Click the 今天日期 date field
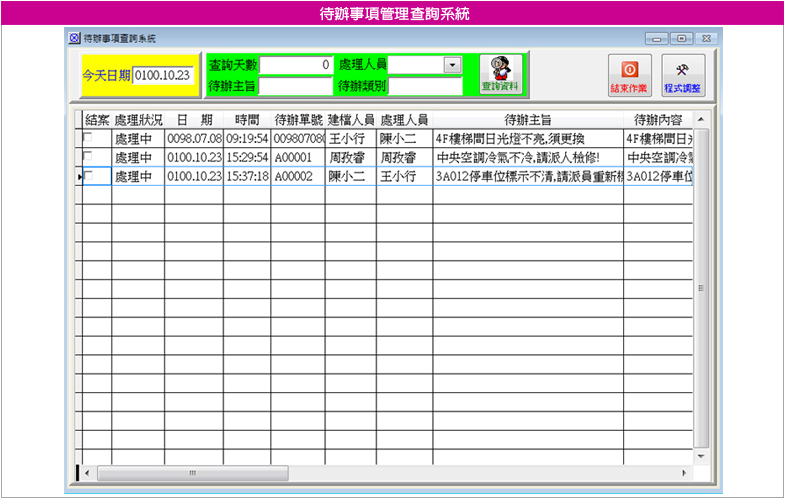 point(162,74)
